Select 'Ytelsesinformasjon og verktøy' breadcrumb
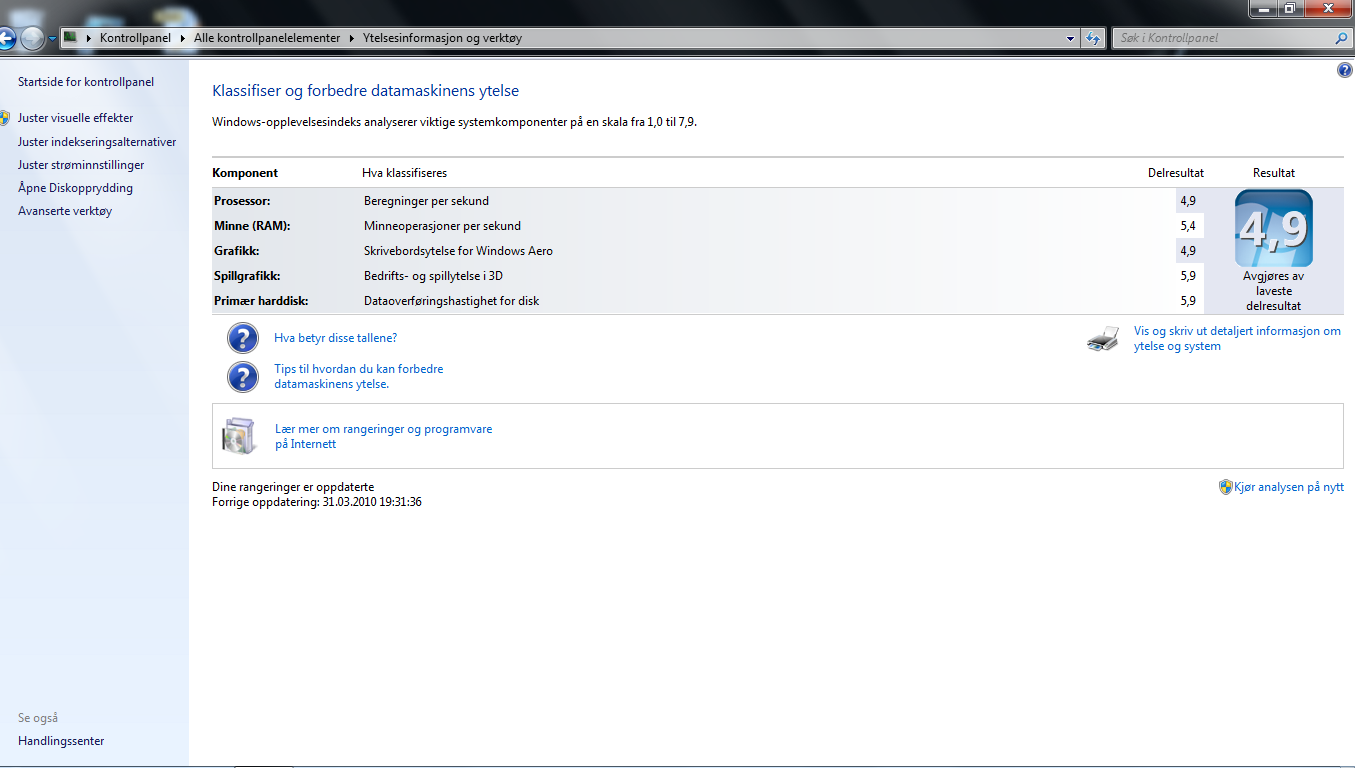The height and width of the screenshot is (768, 1366). (442, 38)
